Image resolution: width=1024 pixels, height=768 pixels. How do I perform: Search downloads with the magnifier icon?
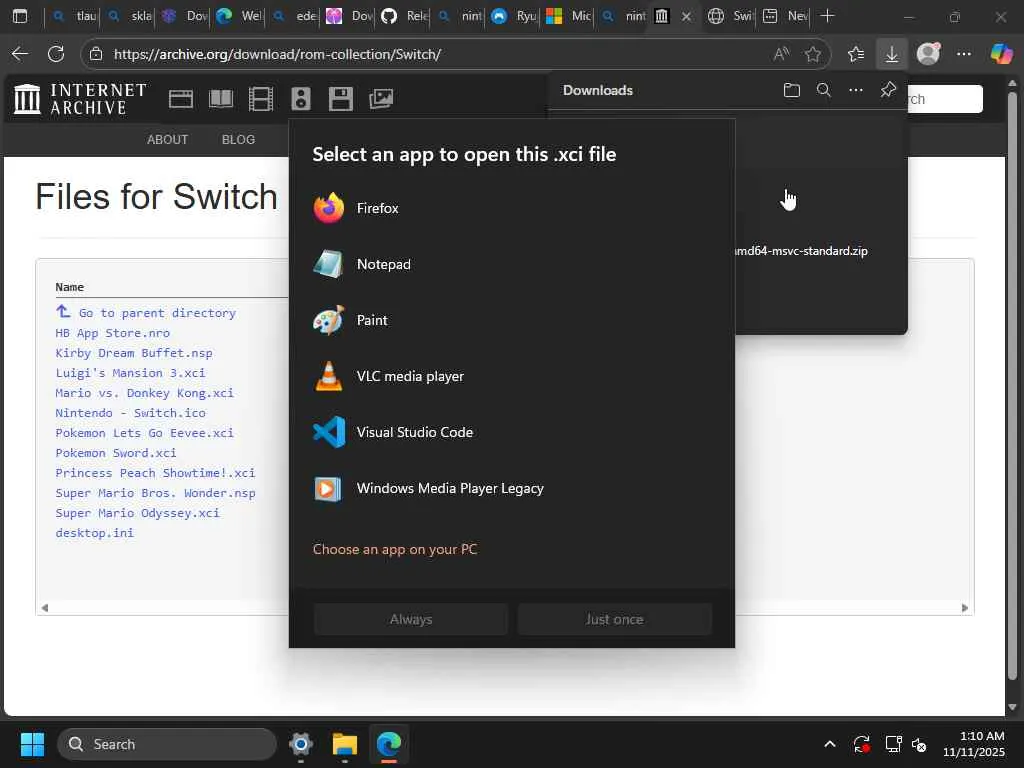(x=824, y=90)
